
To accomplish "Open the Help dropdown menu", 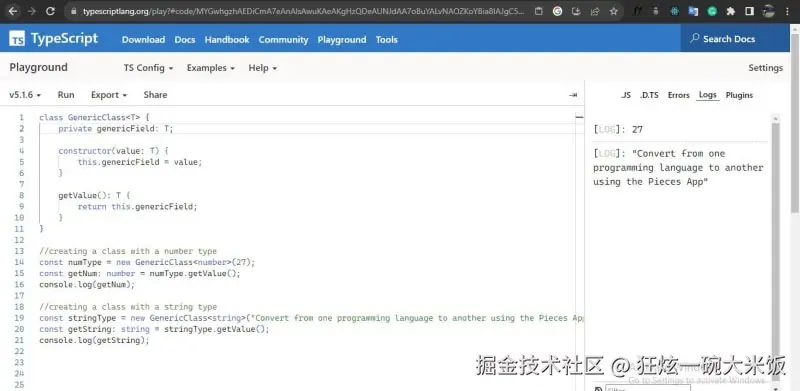I will (x=262, y=68).
